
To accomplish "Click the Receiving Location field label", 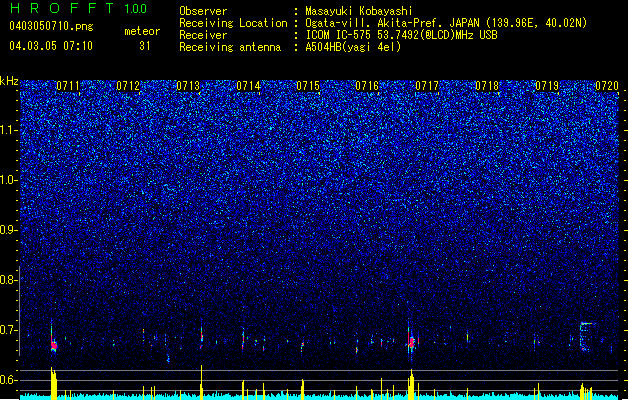I will 233,23.
